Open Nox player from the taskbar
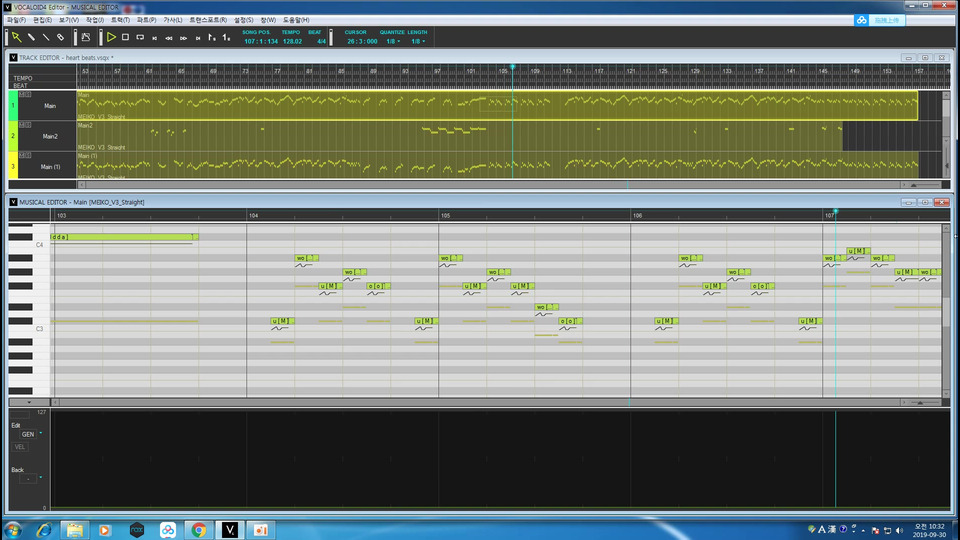Viewport: 960px width, 540px height. (x=137, y=530)
